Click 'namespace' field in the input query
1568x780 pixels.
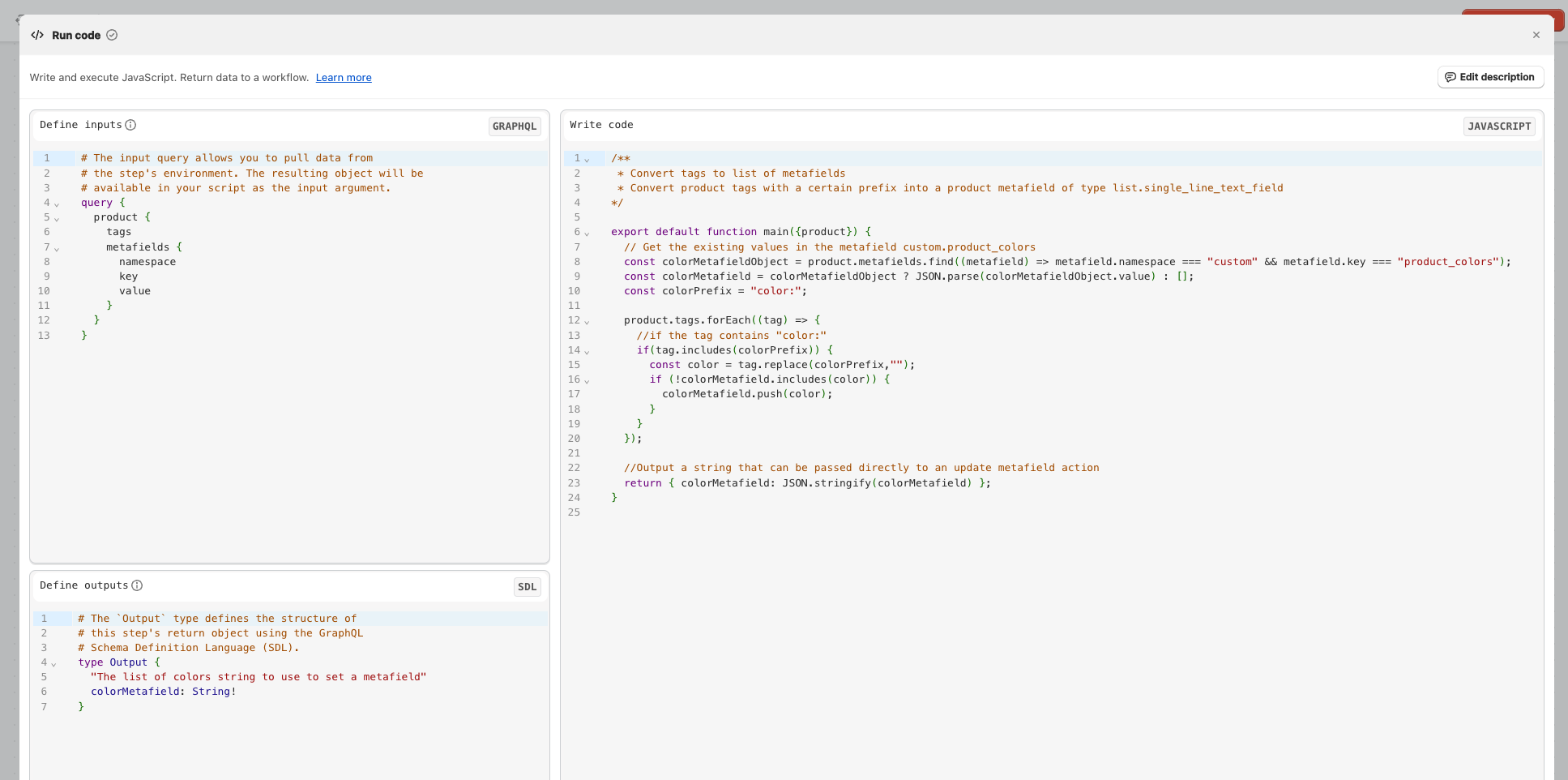(x=147, y=262)
